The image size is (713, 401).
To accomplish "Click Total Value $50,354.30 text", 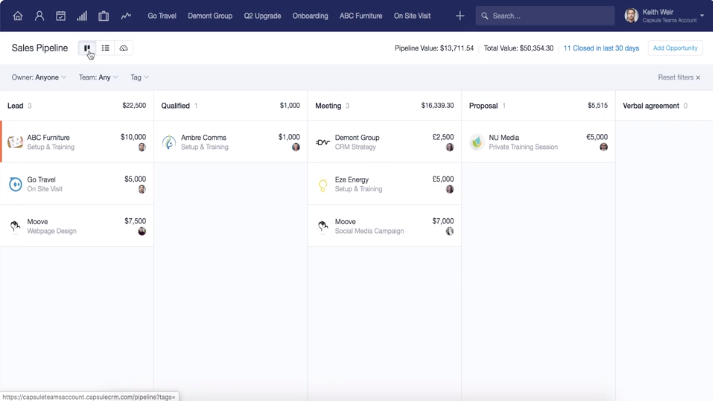I will point(518,48).
